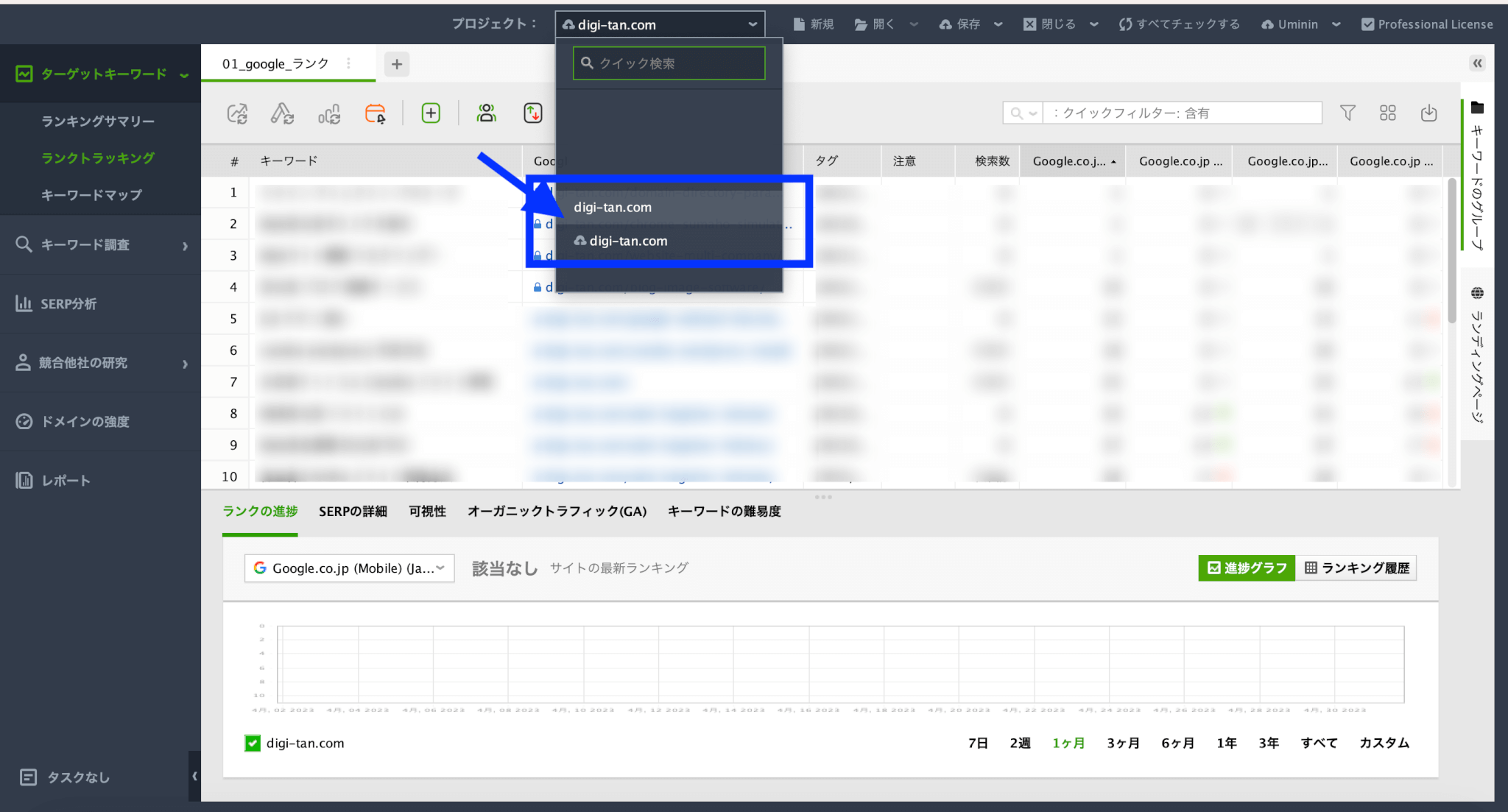Select the ランクの進捗 tab
Screen dimensions: 1508x812
(x=260, y=511)
